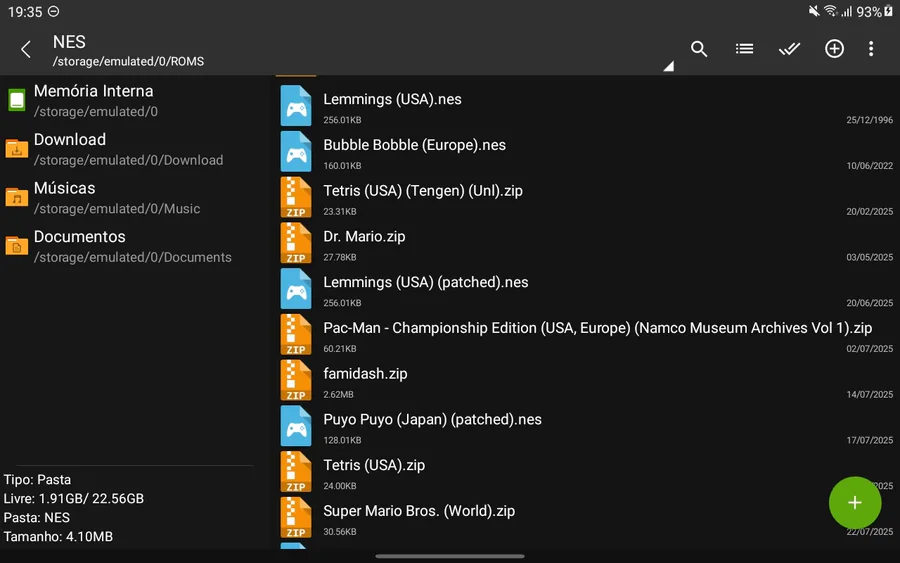
Task: Open the search magnifier icon
Action: click(x=699, y=49)
